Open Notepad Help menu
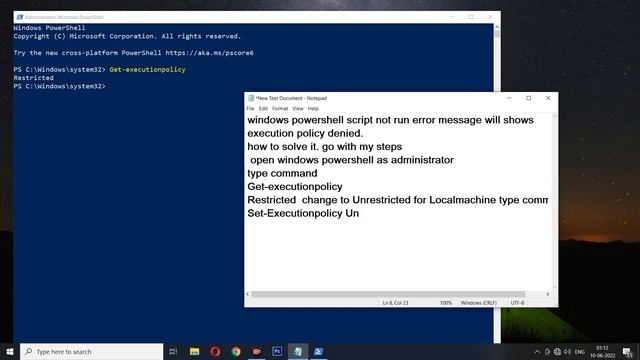The width and height of the screenshot is (640, 360). click(313, 109)
